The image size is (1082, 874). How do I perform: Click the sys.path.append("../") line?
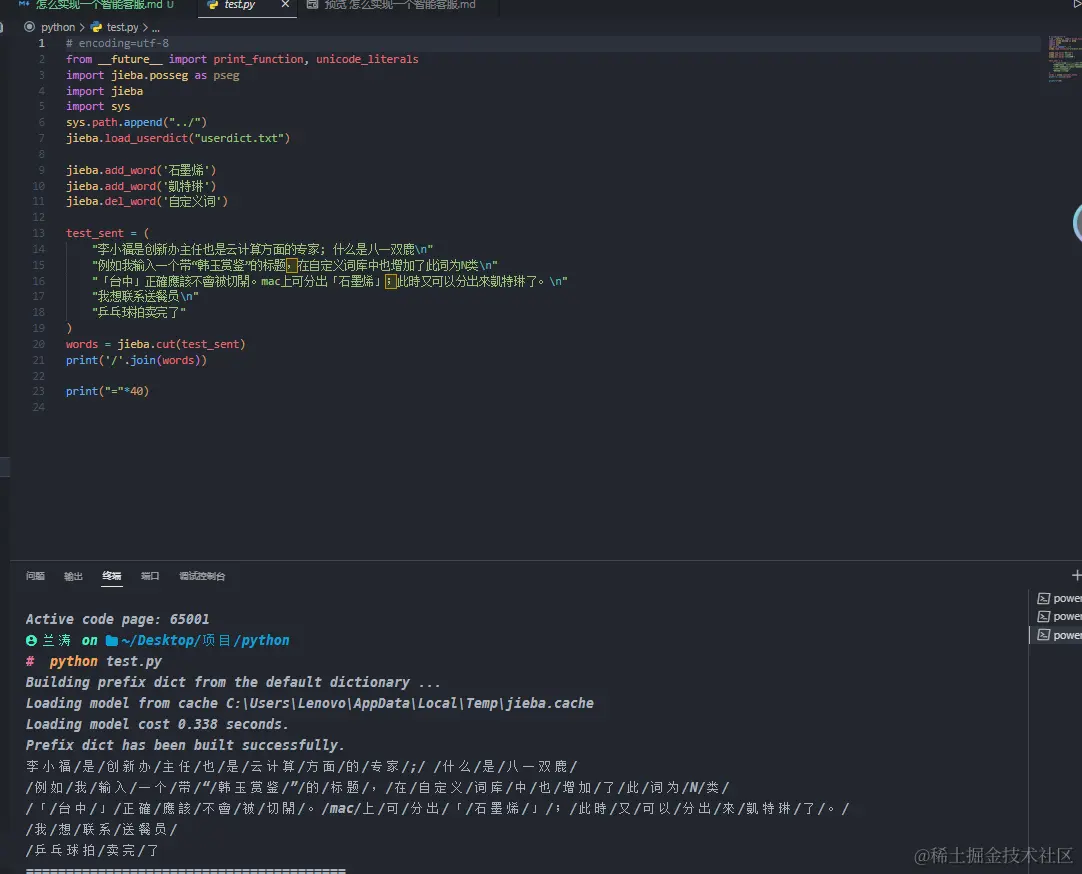136,122
